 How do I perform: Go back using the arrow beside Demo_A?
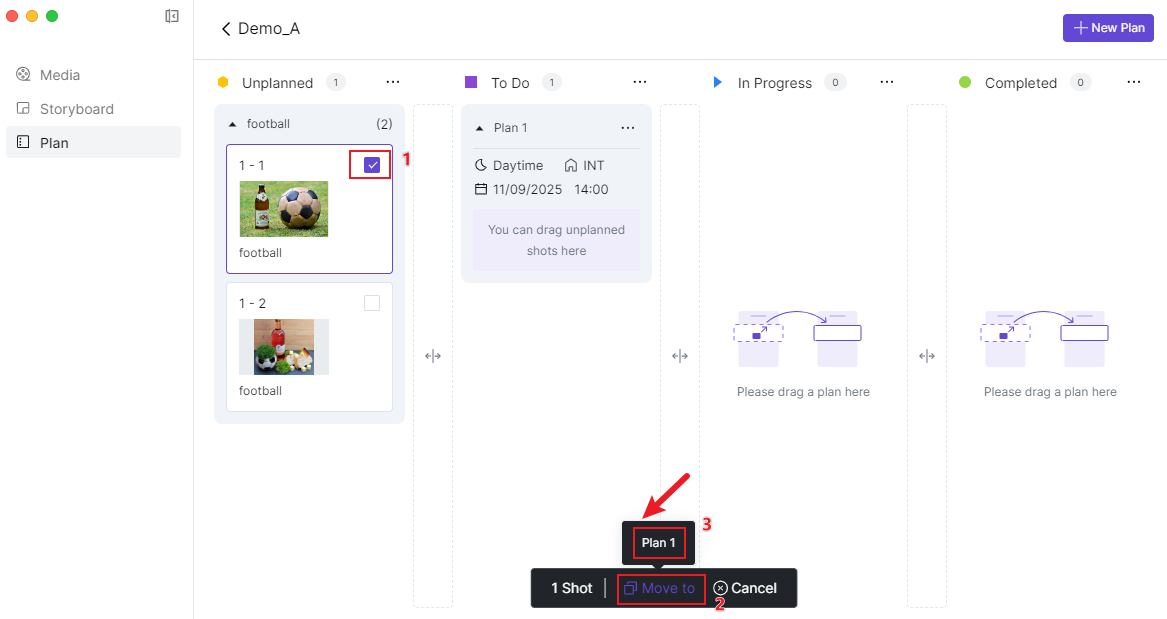(226, 29)
